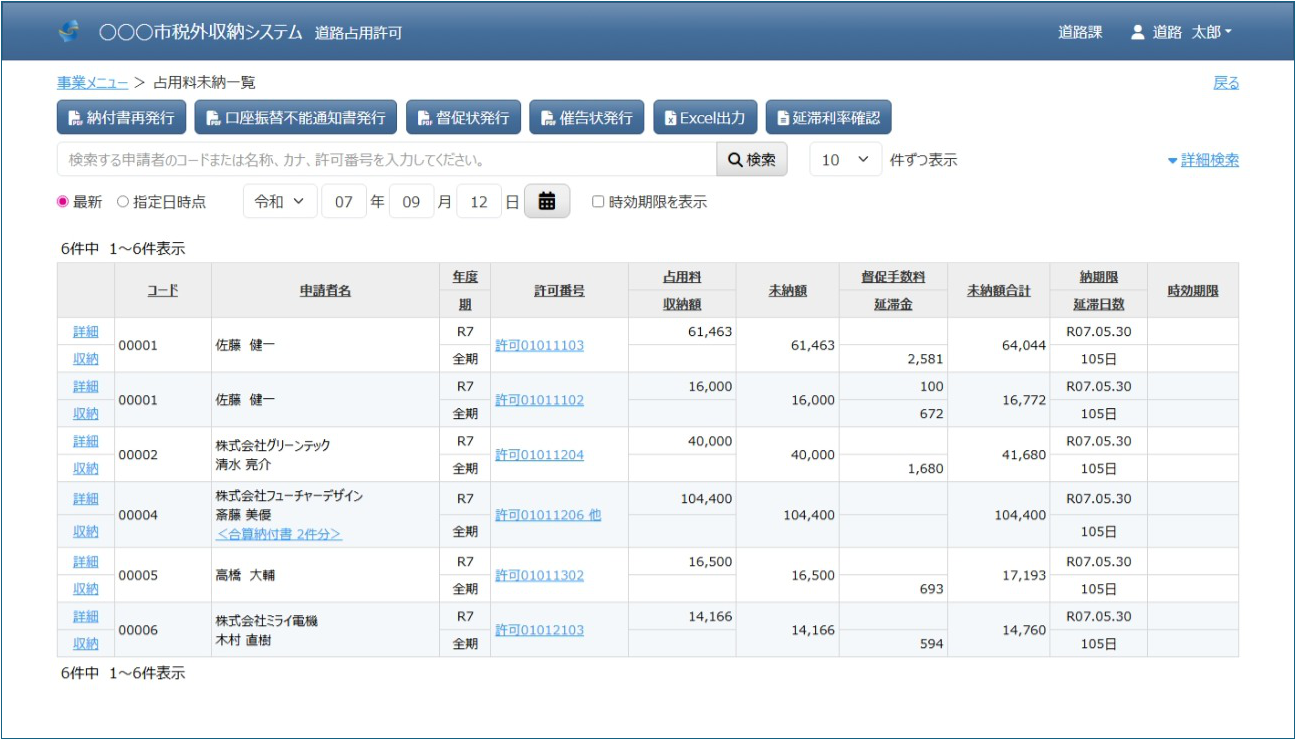
Task: Click the 口座振替不能通知書発行 button
Action: (x=295, y=117)
